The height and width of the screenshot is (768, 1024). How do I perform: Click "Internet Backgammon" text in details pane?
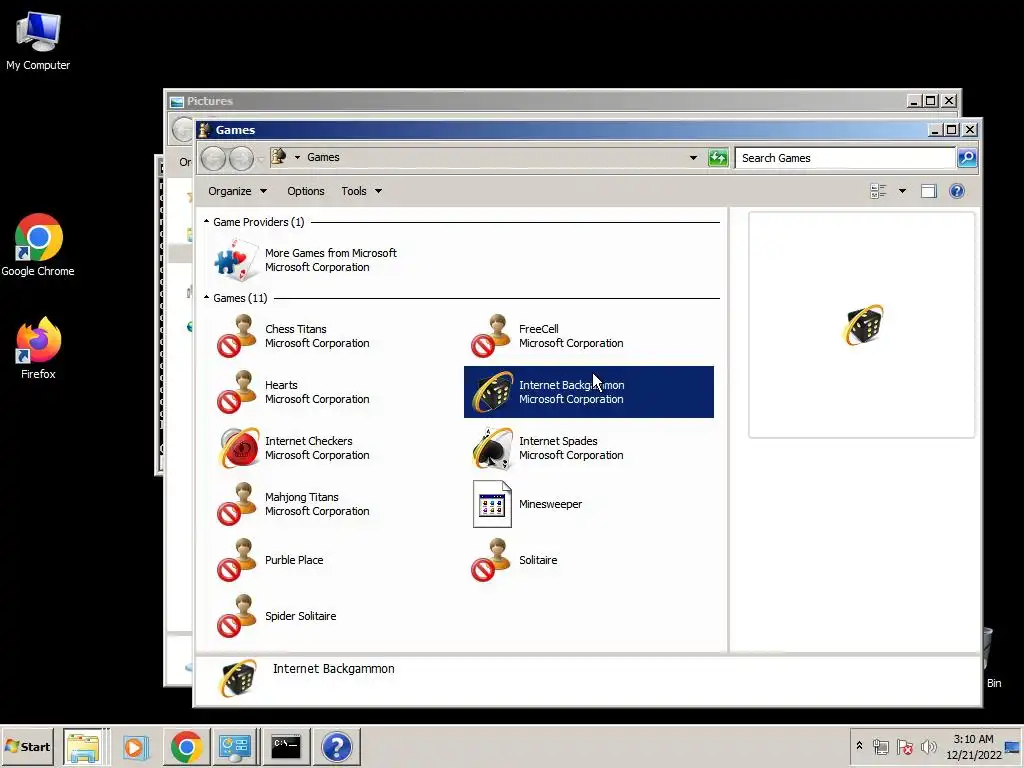pyautogui.click(x=334, y=669)
